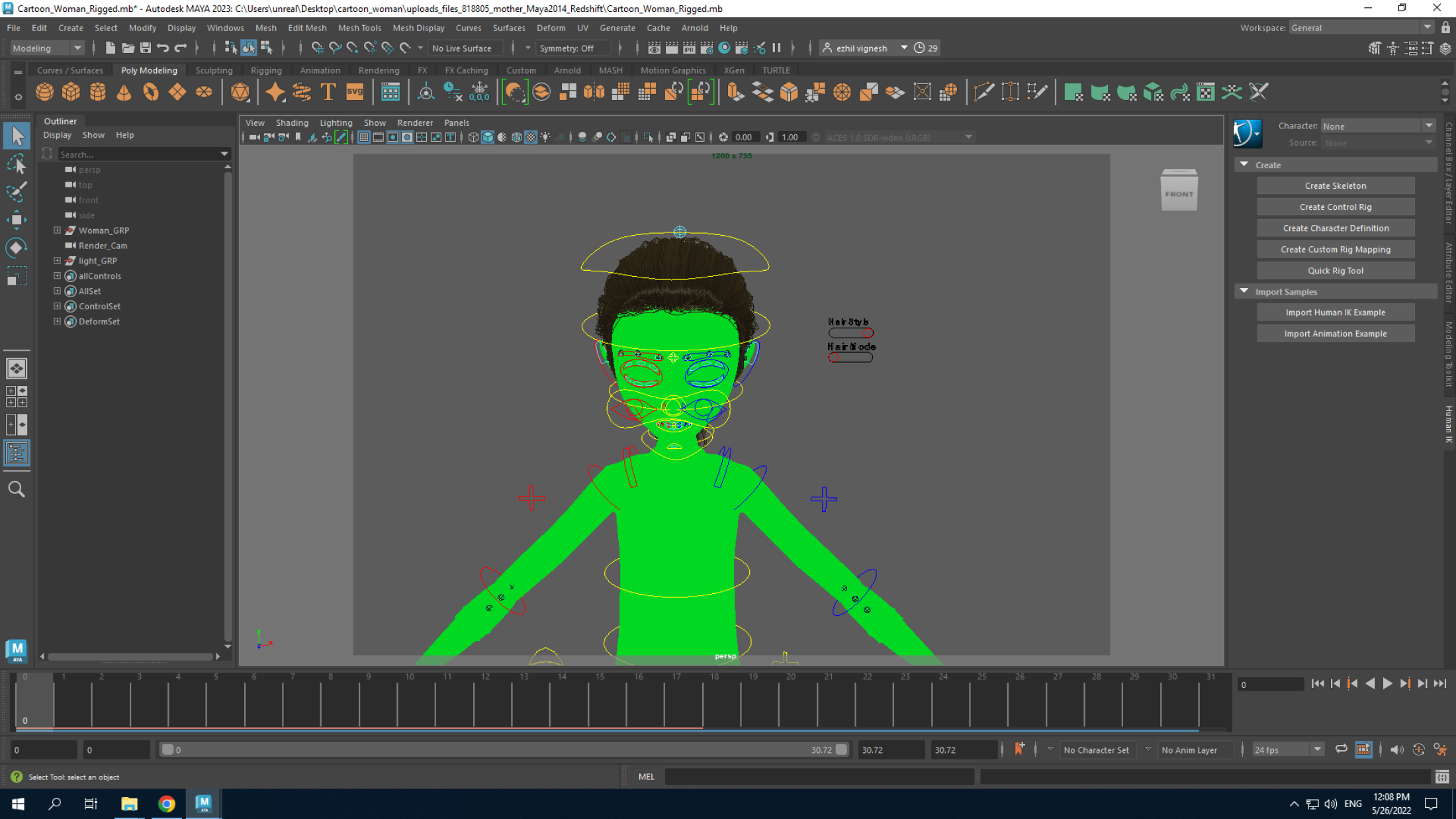Click the Create Skeleton button
This screenshot has height=819, width=1456.
point(1335,186)
